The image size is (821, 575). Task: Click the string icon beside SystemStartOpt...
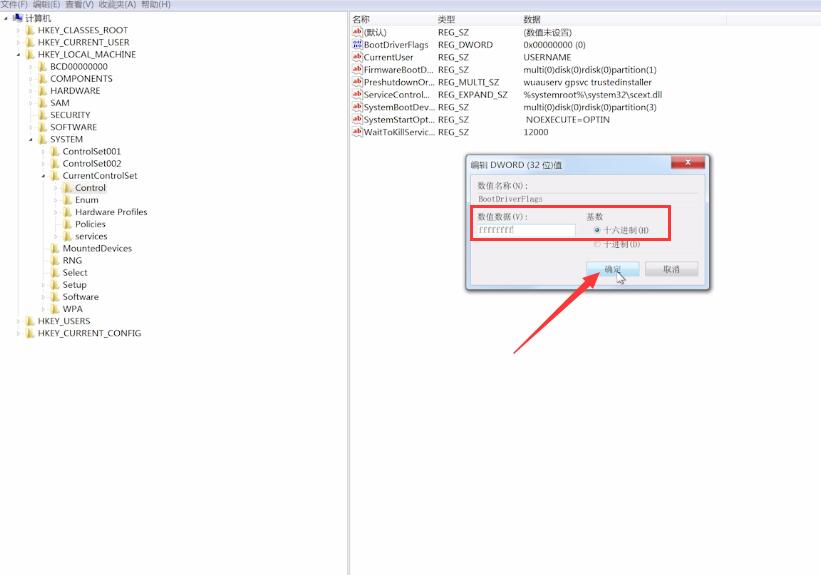coord(357,119)
